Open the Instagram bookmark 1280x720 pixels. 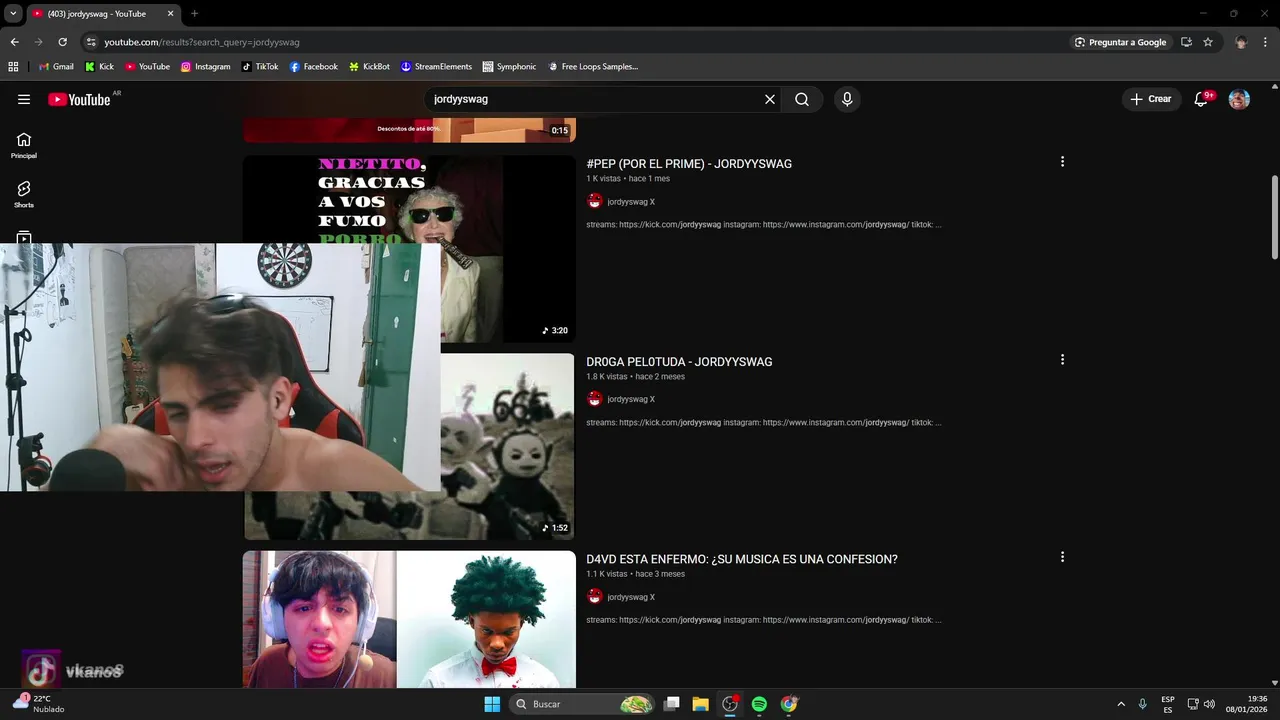click(205, 66)
